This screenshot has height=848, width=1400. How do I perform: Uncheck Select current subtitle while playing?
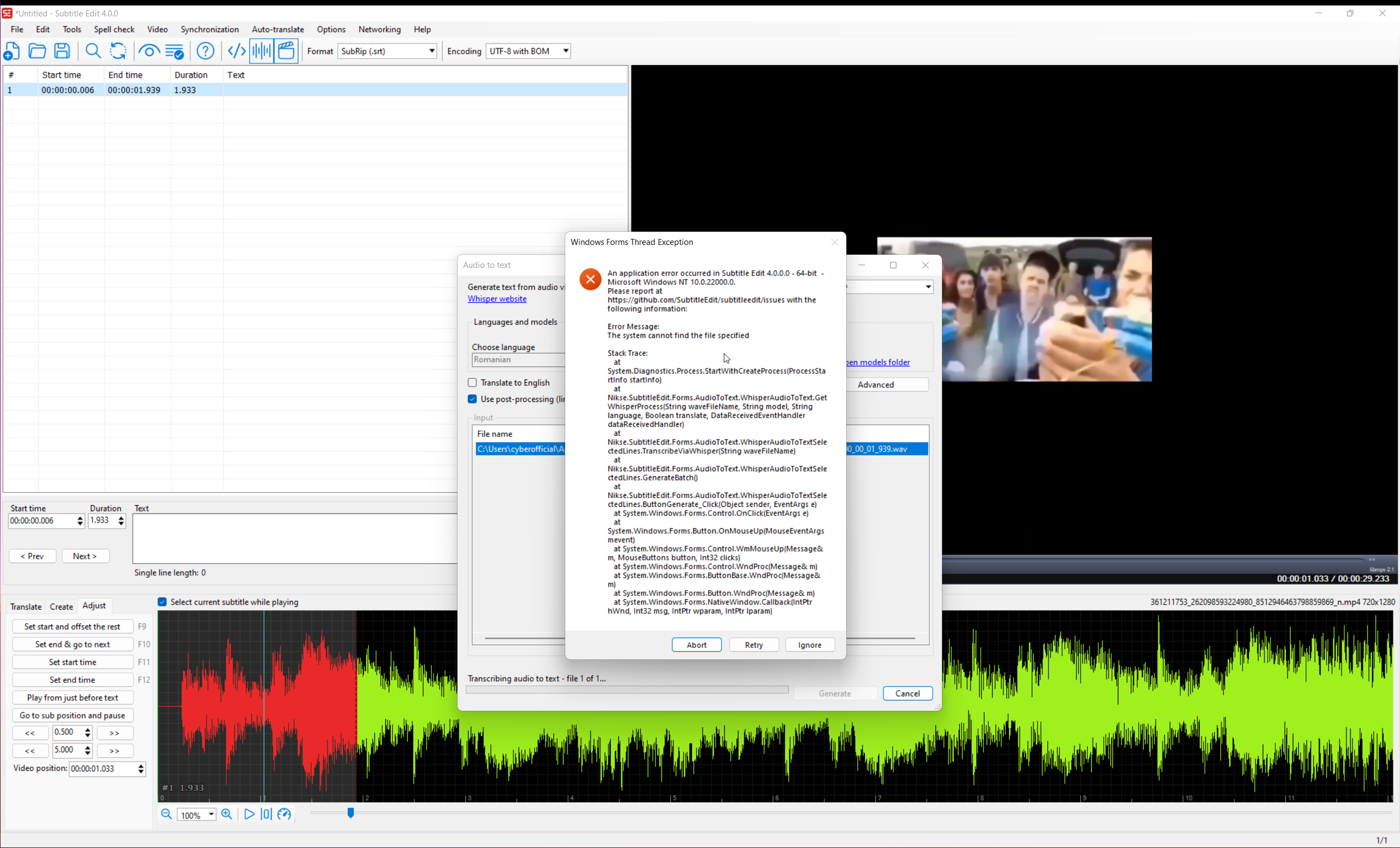162,602
